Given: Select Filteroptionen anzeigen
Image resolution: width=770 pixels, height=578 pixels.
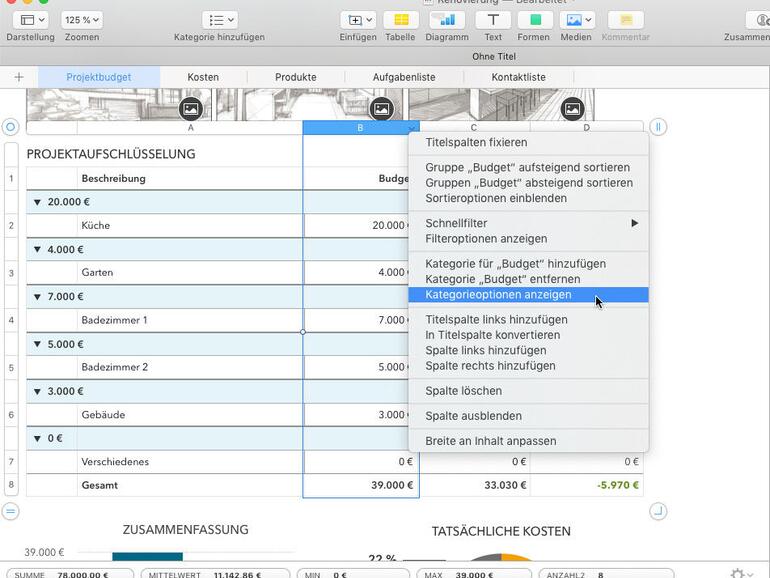Looking at the screenshot, I should coord(528,239).
